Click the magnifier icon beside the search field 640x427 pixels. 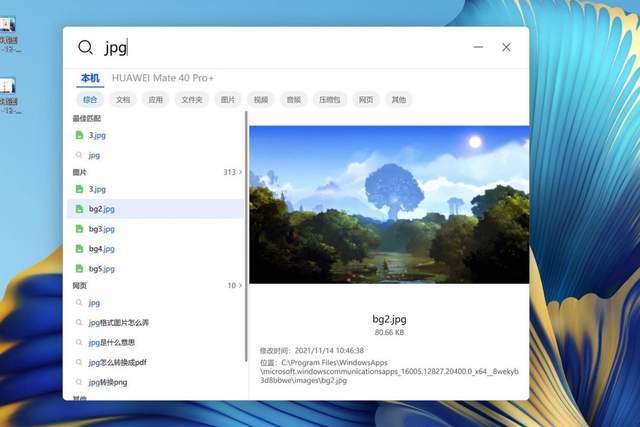point(85,47)
